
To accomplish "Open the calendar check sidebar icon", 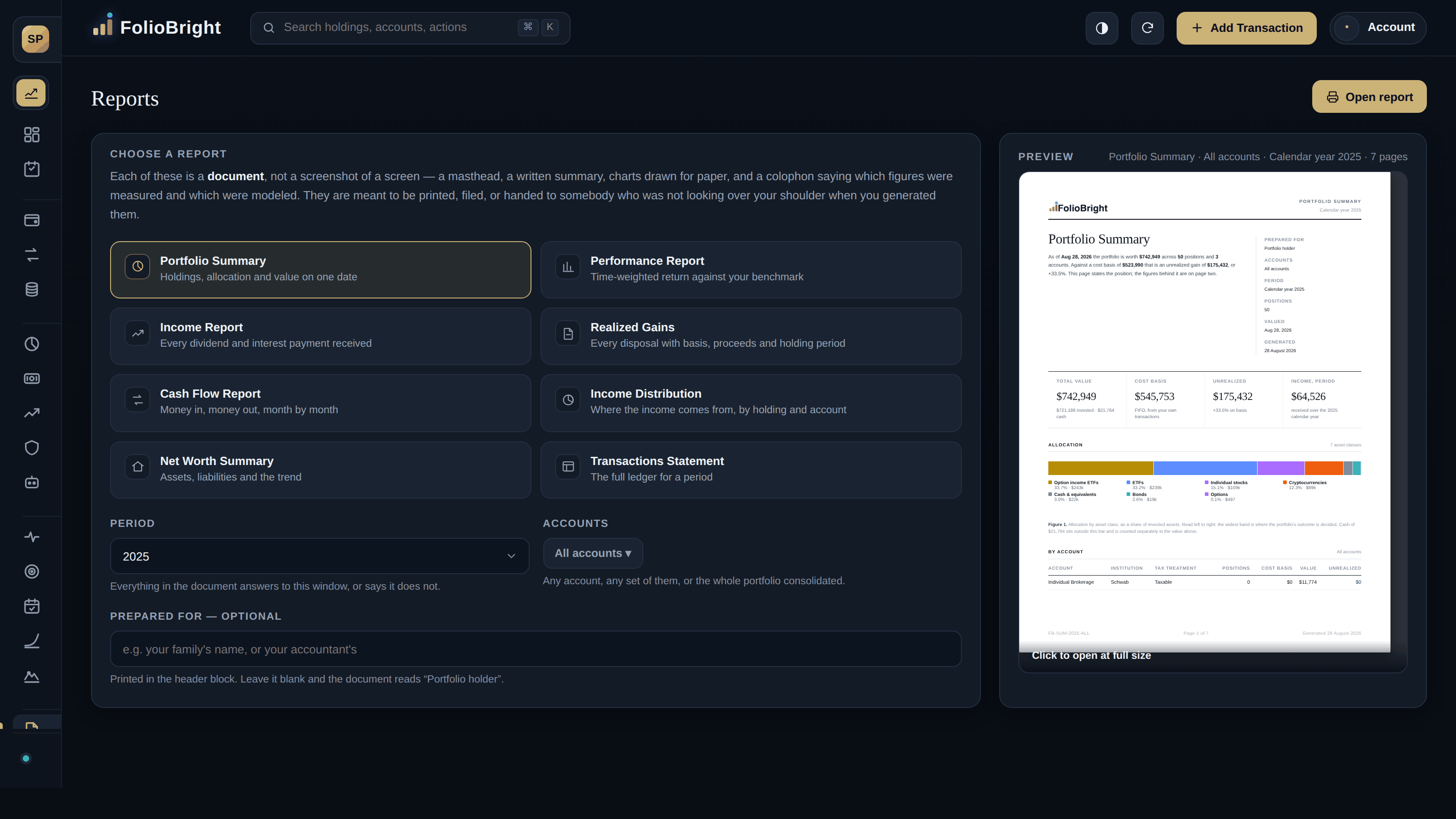I will (x=32, y=607).
